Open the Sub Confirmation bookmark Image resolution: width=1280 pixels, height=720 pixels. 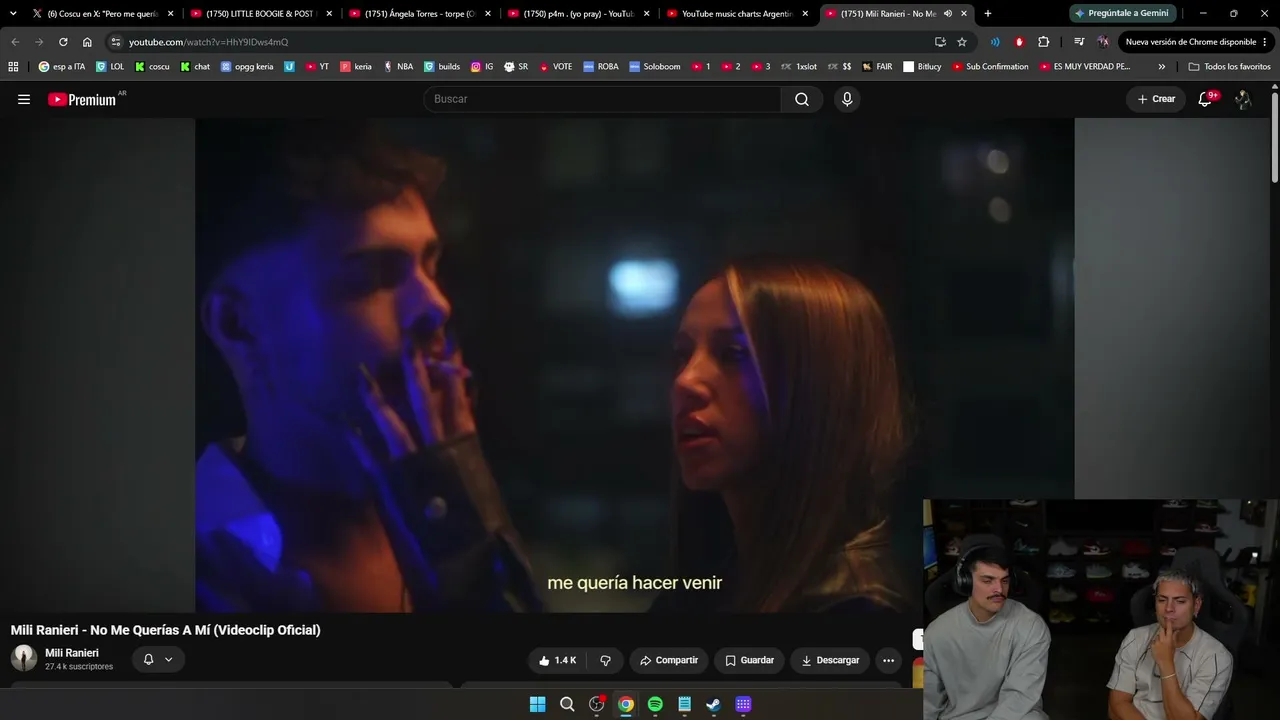pos(990,67)
